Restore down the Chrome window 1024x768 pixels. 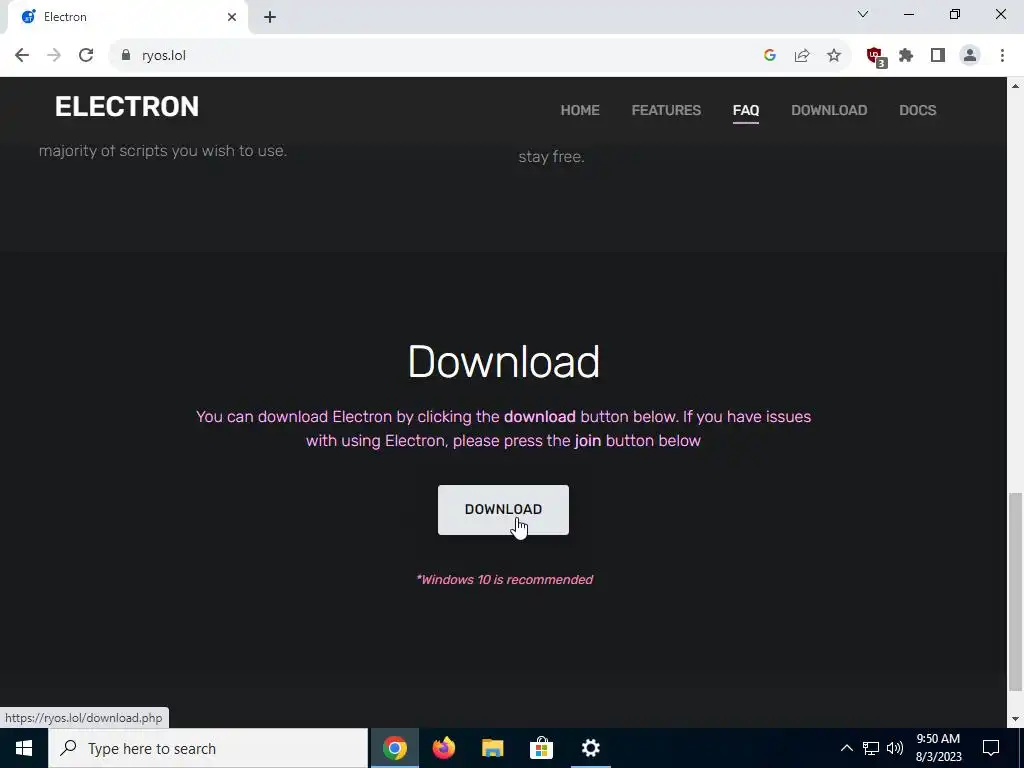pyautogui.click(x=955, y=14)
